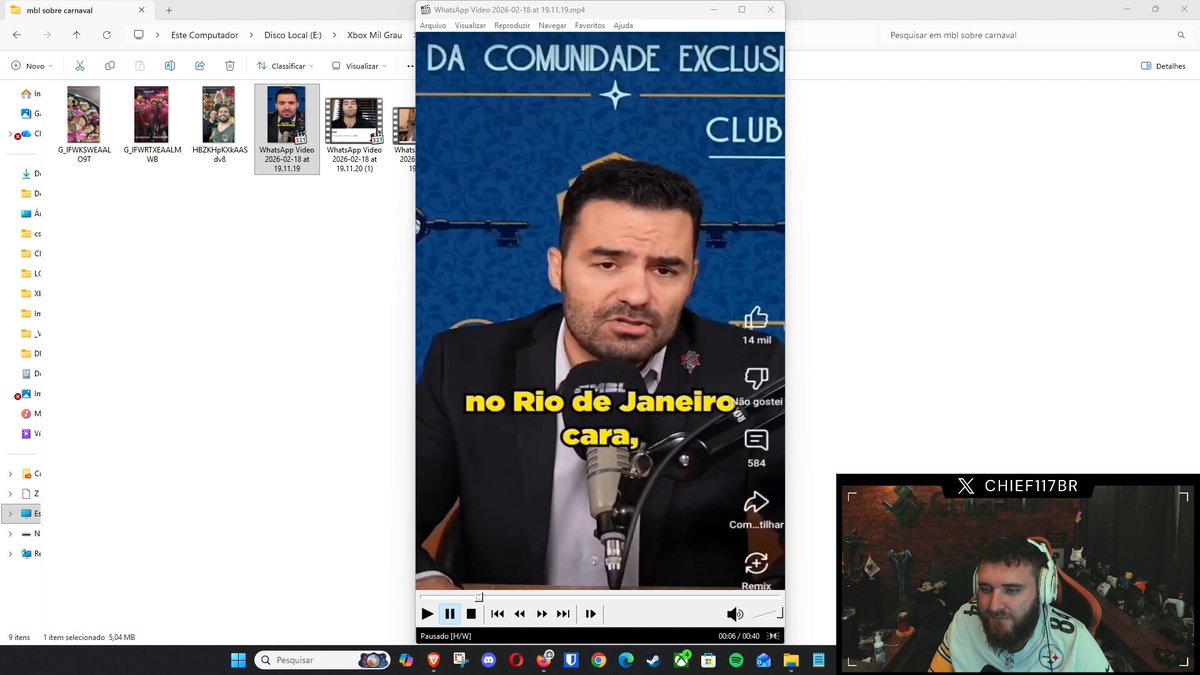This screenshot has height=675, width=1200.
Task: Open Bitwarden from the taskbar
Action: click(x=571, y=660)
